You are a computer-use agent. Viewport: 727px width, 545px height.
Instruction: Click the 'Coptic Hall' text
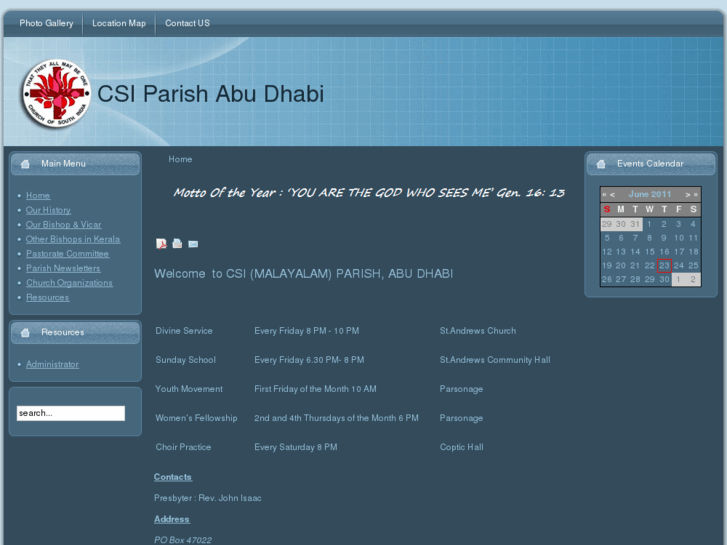click(x=461, y=447)
